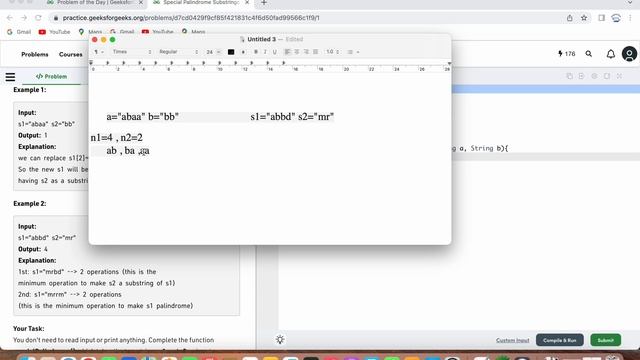Click the code line with String b){

480,149
